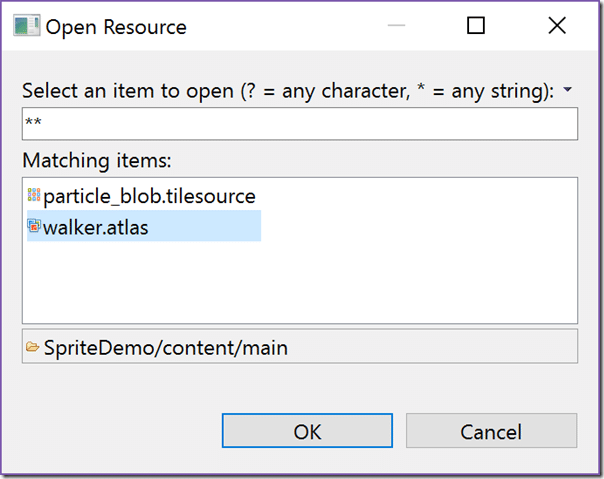
Task: Select particle_blob.tilesource in matching items
Action: coord(142,195)
